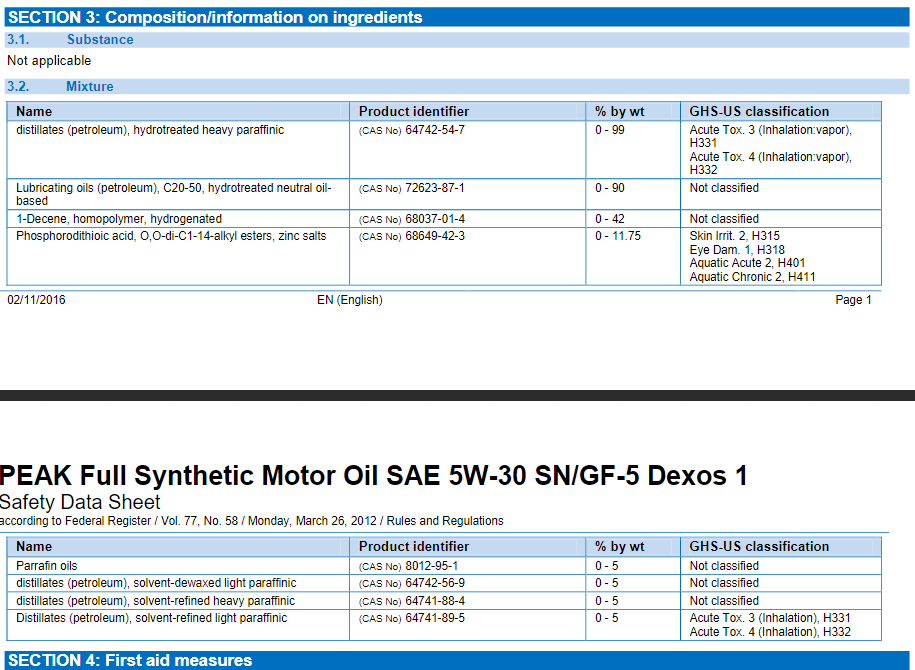Click CAS number 64741-88-4
The image size is (915, 670).
(435, 601)
